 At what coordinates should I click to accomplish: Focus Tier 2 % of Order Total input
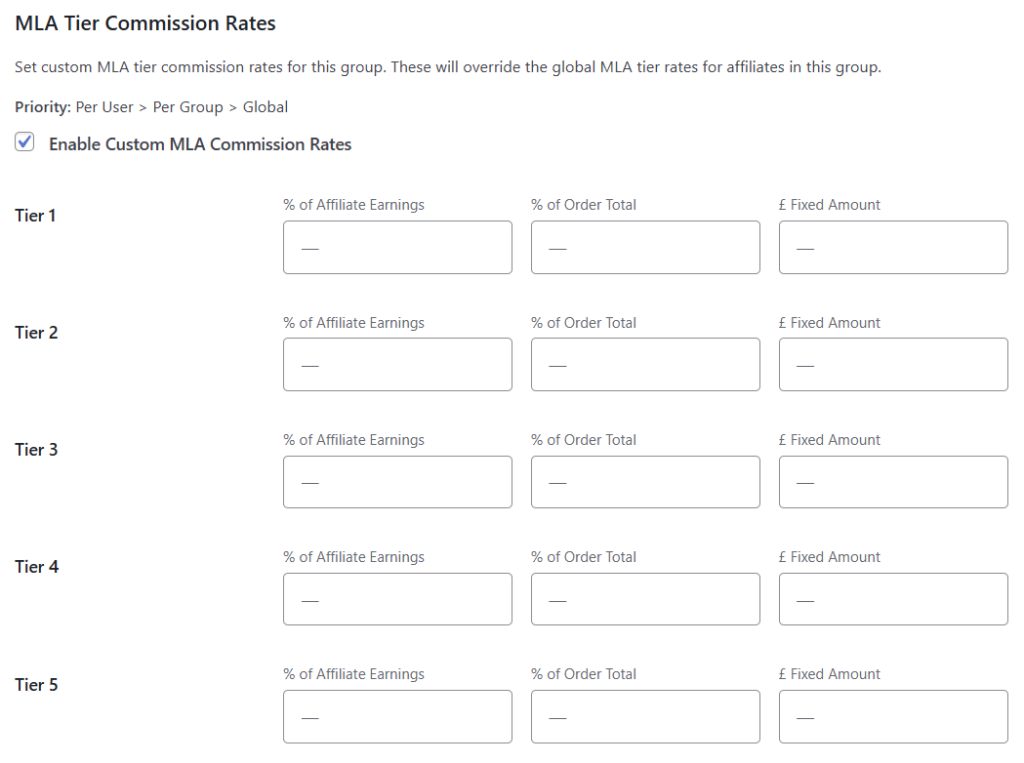coord(645,364)
